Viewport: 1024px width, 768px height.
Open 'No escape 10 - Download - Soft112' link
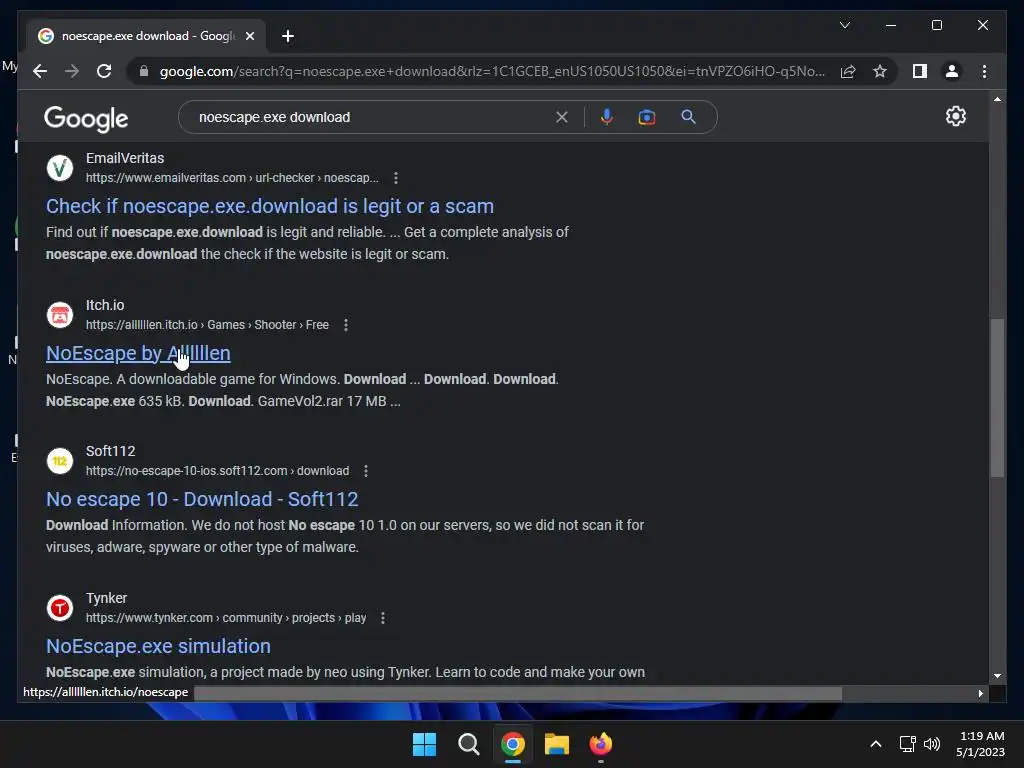pyautogui.click(x=202, y=500)
